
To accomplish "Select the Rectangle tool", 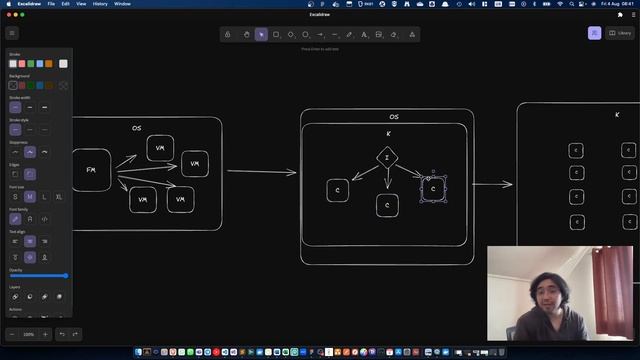I will point(276,35).
